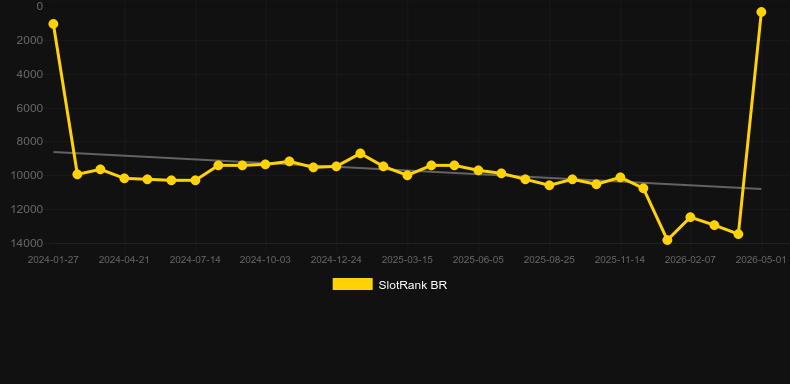Viewport: 790px width, 384px height.
Task: Click the last data point at 2026-05-01
Action: point(761,12)
